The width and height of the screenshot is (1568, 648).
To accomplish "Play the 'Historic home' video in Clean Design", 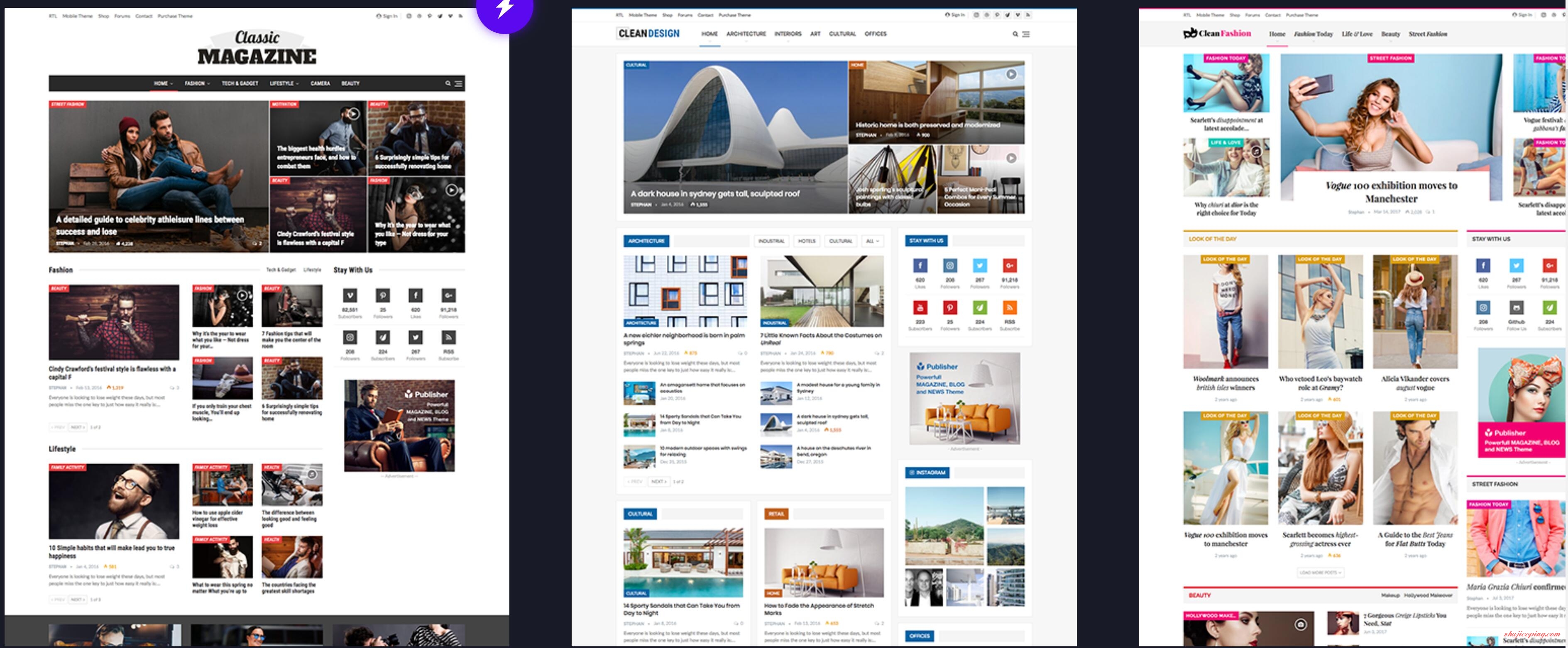I will tap(1011, 74).
